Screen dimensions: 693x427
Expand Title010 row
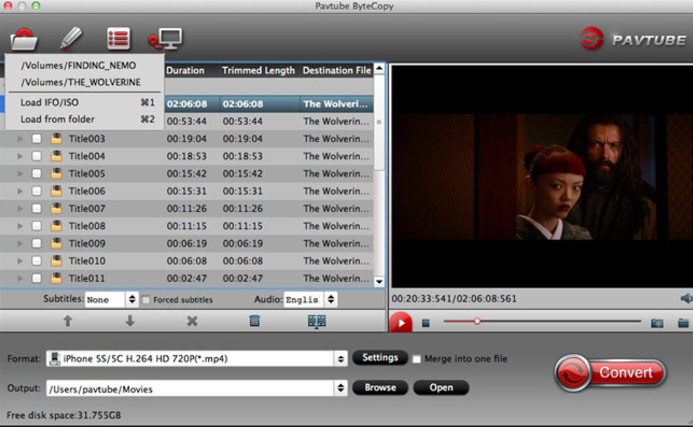[x=20, y=261]
